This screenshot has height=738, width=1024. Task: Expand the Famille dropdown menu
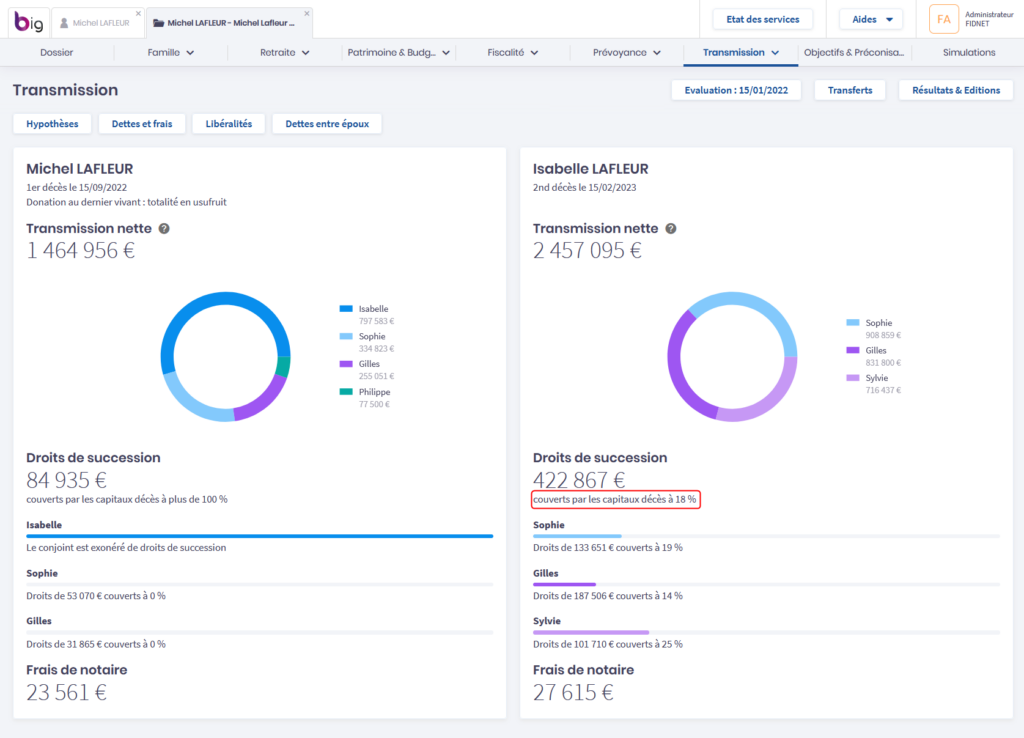(x=171, y=52)
